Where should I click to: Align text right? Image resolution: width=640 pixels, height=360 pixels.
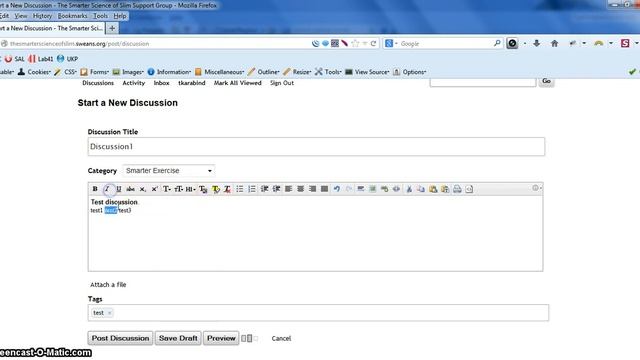pyautogui.click(x=312, y=189)
